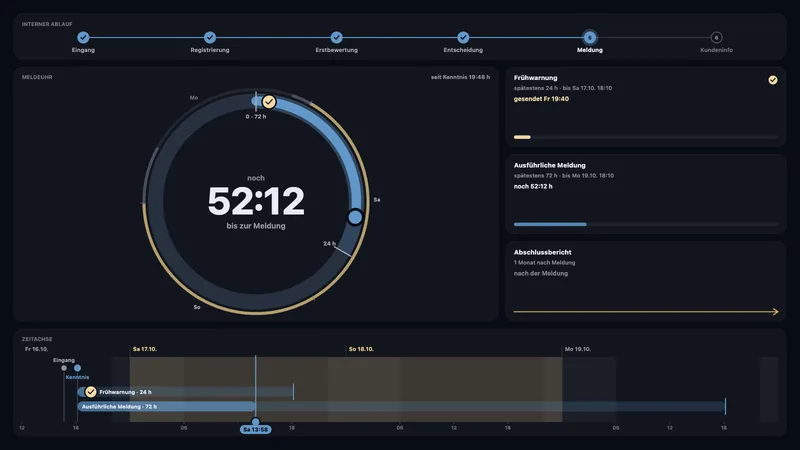Click the 'bis zur Meldung' text
800x450 pixels.
click(256, 226)
